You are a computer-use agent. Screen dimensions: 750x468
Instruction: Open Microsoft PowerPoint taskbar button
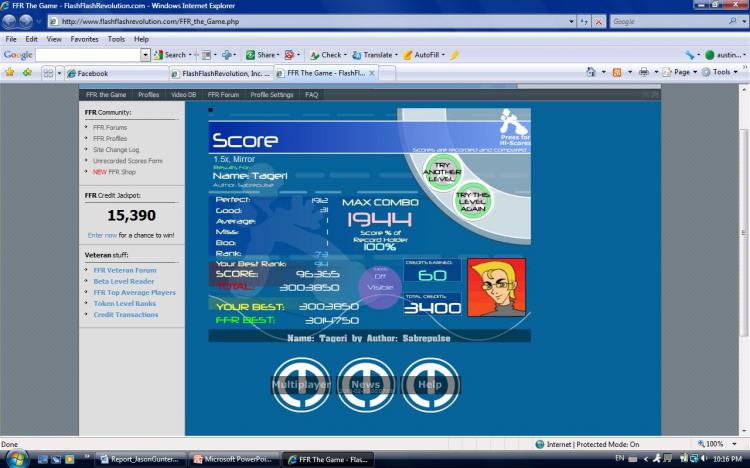(233, 459)
